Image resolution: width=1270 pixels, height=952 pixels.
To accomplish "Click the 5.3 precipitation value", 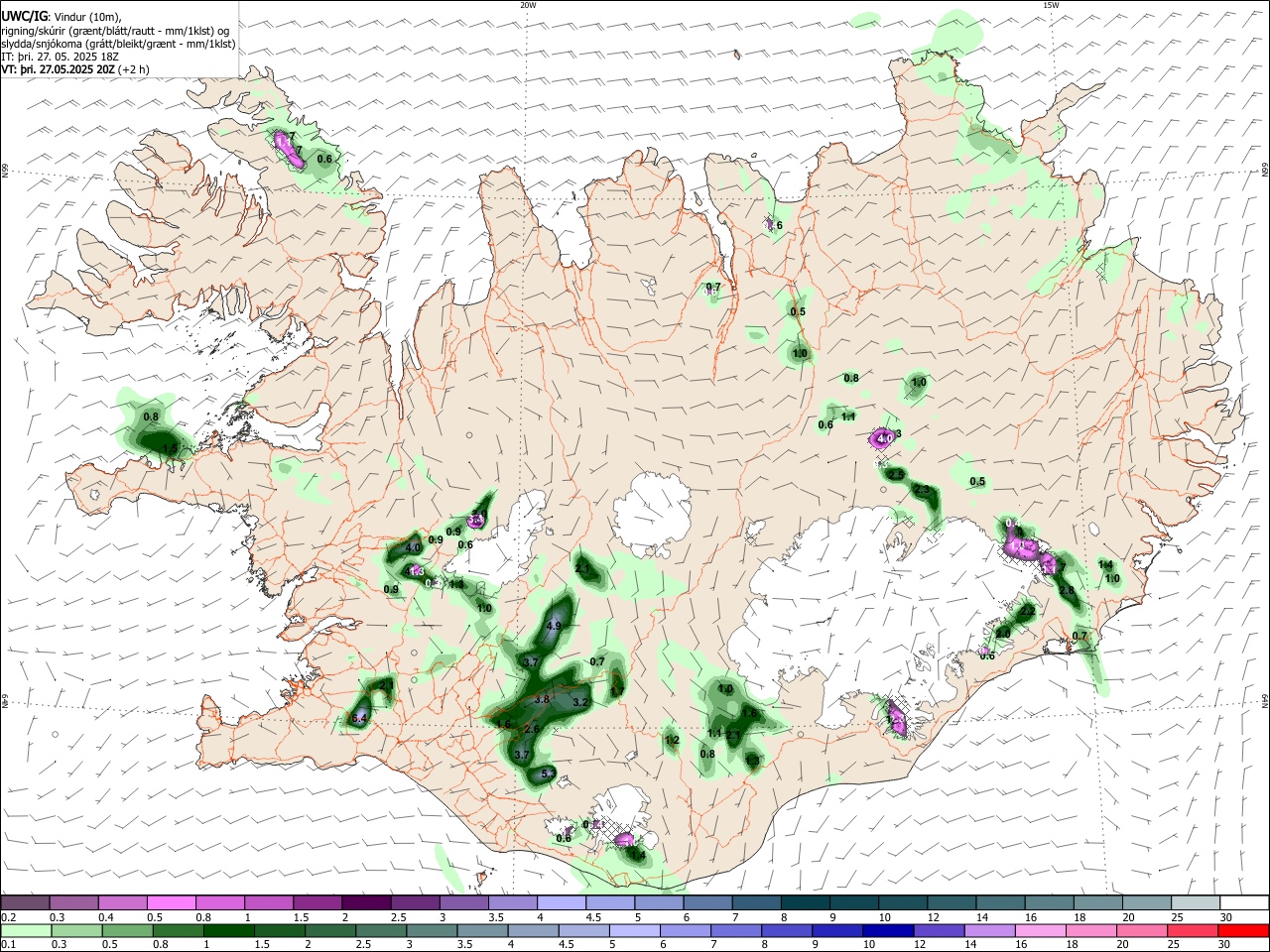I will point(548,773).
